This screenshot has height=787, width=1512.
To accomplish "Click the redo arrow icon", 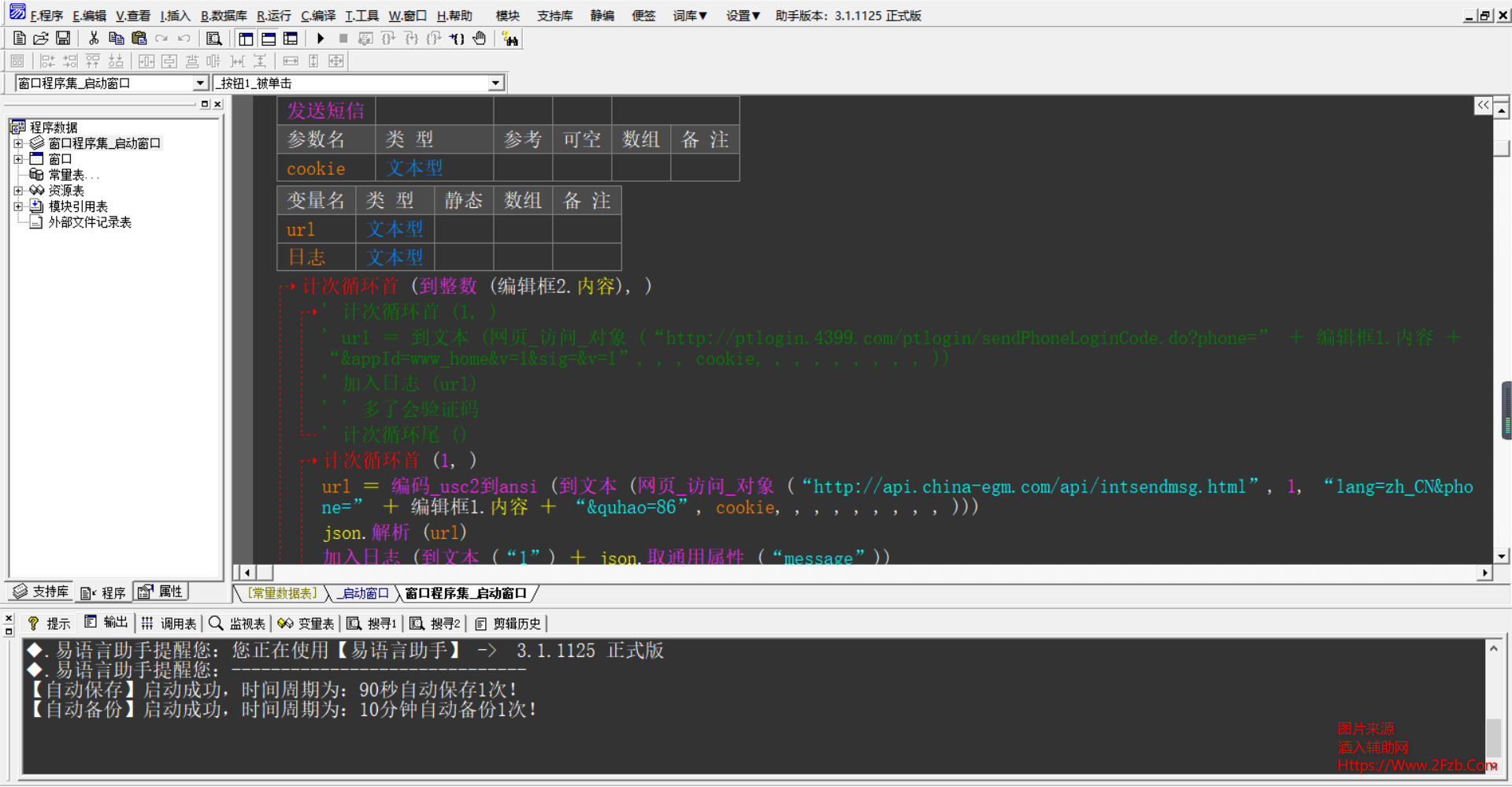I will click(161, 38).
